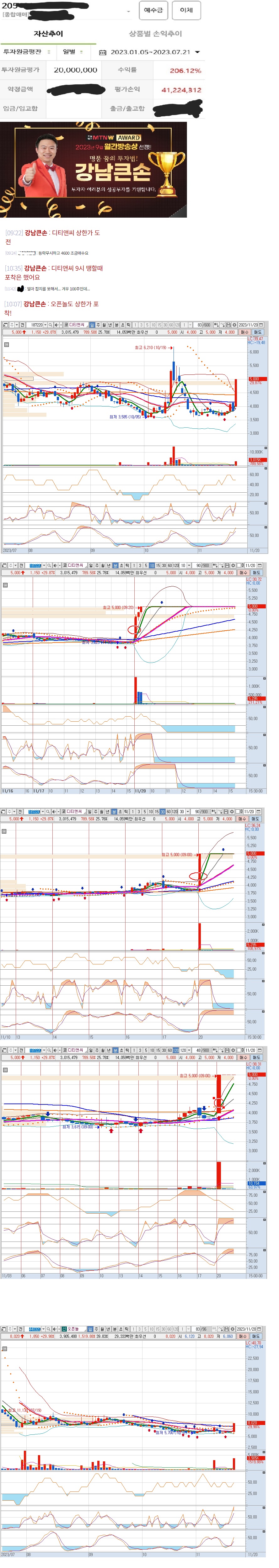This screenshot has width=279, height=1568.
Task: Select 일 (daily) in the 48/900 chart toolbar
Action: click(91, 1050)
